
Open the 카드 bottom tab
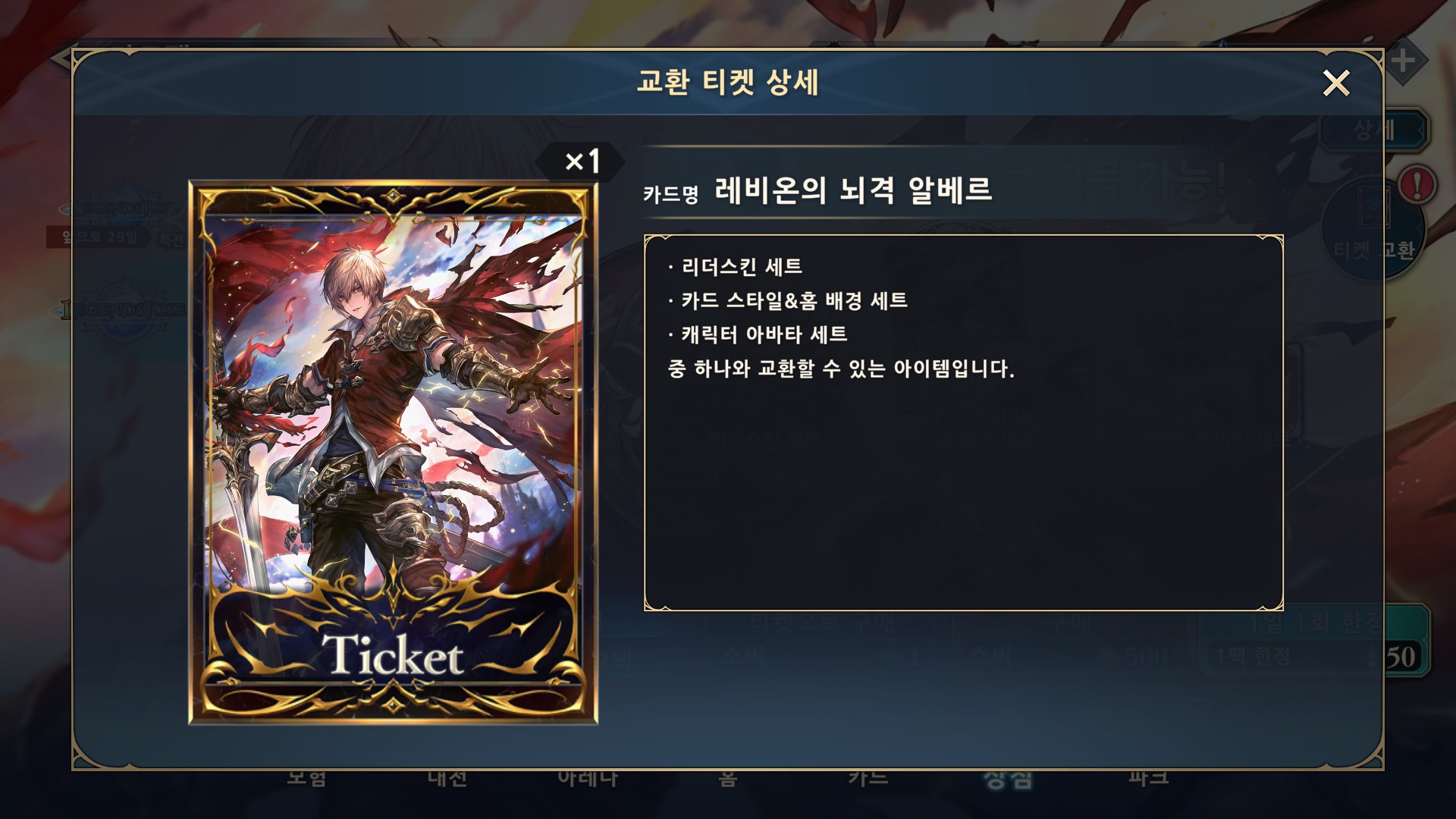click(869, 779)
